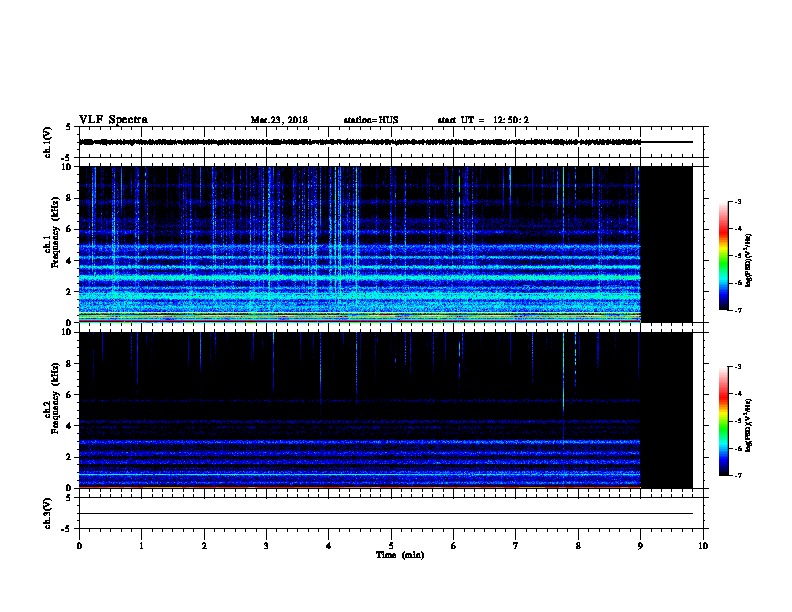The height and width of the screenshot is (612, 792).
Task: Click the "-7" label on ch.2 colorbar
Action: pos(738,476)
